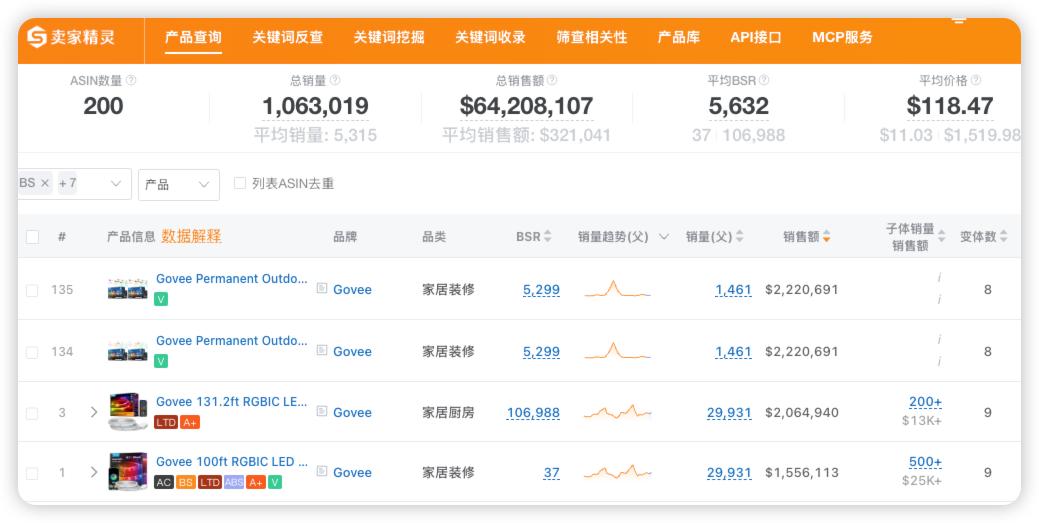Screen dimensions: 1039x523
Task: Click the sales trend sparkline in row 135
Action: (x=618, y=289)
